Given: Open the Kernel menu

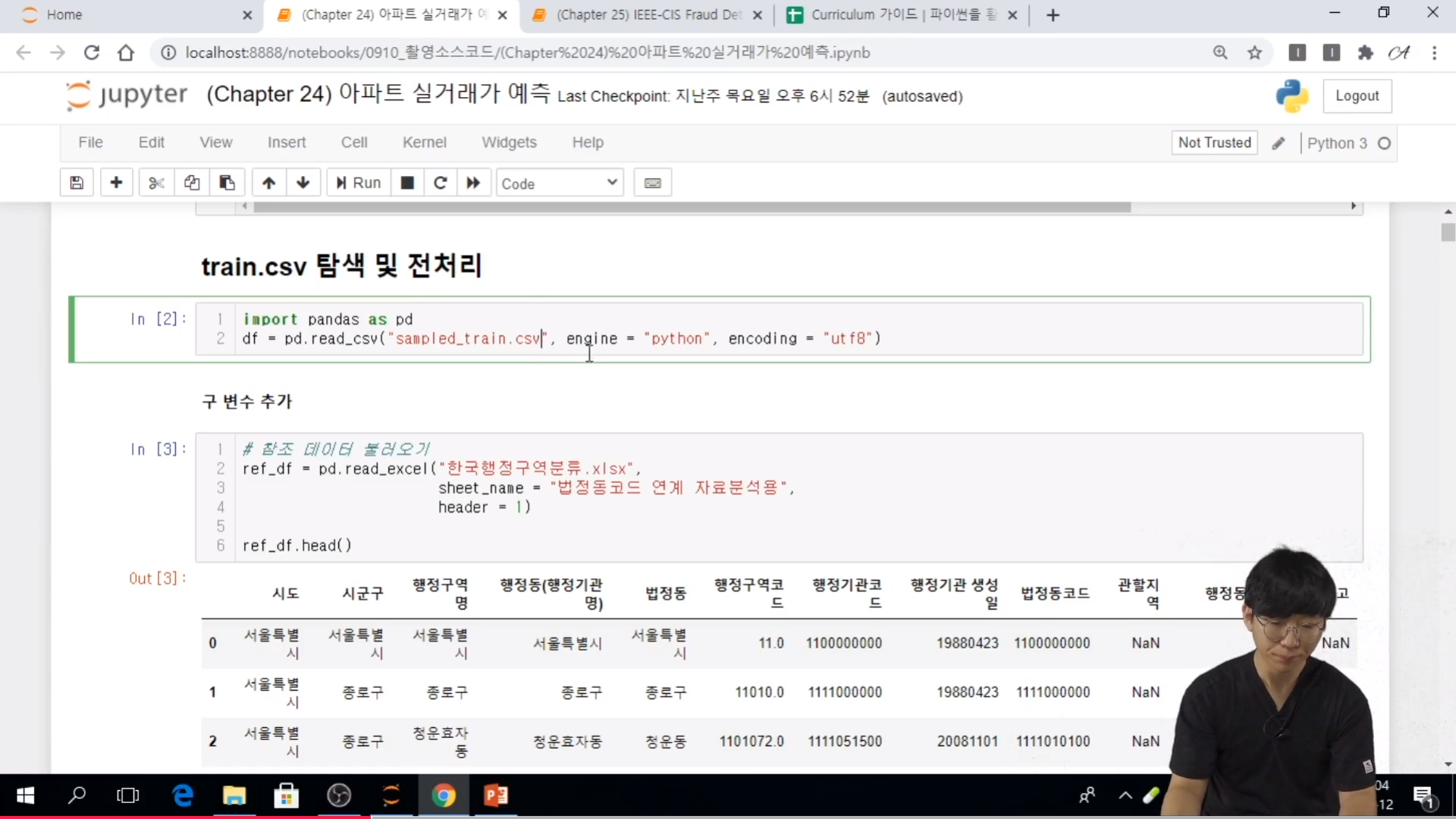Looking at the screenshot, I should [424, 143].
